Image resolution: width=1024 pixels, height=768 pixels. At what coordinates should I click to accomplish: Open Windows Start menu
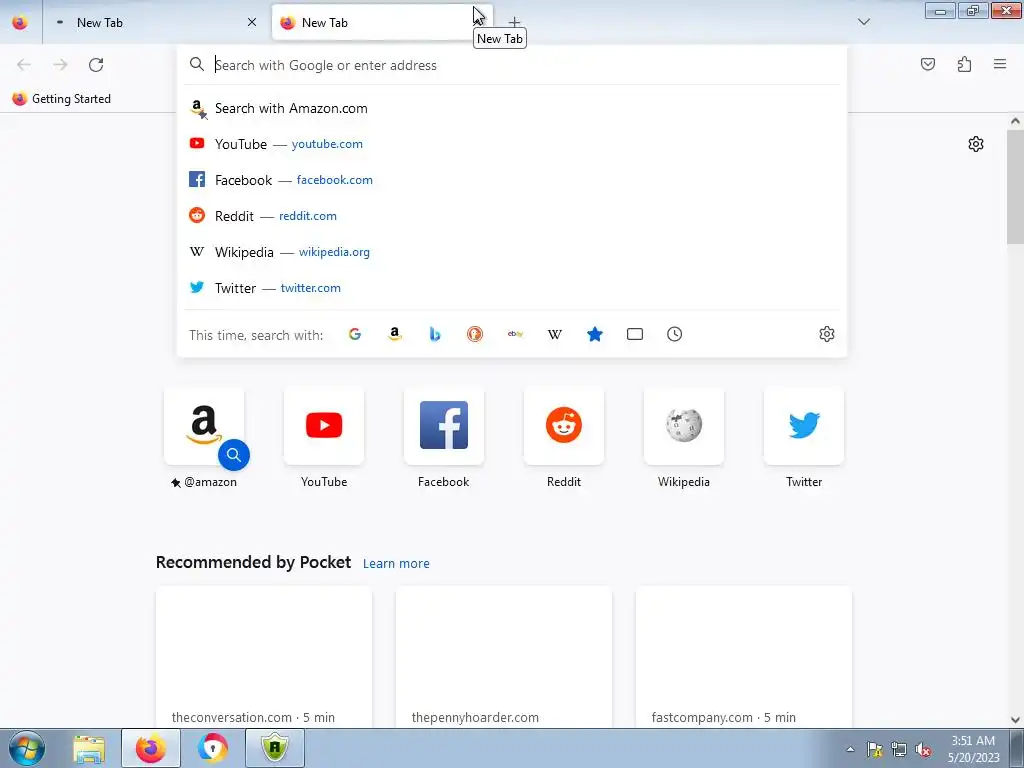(27, 748)
